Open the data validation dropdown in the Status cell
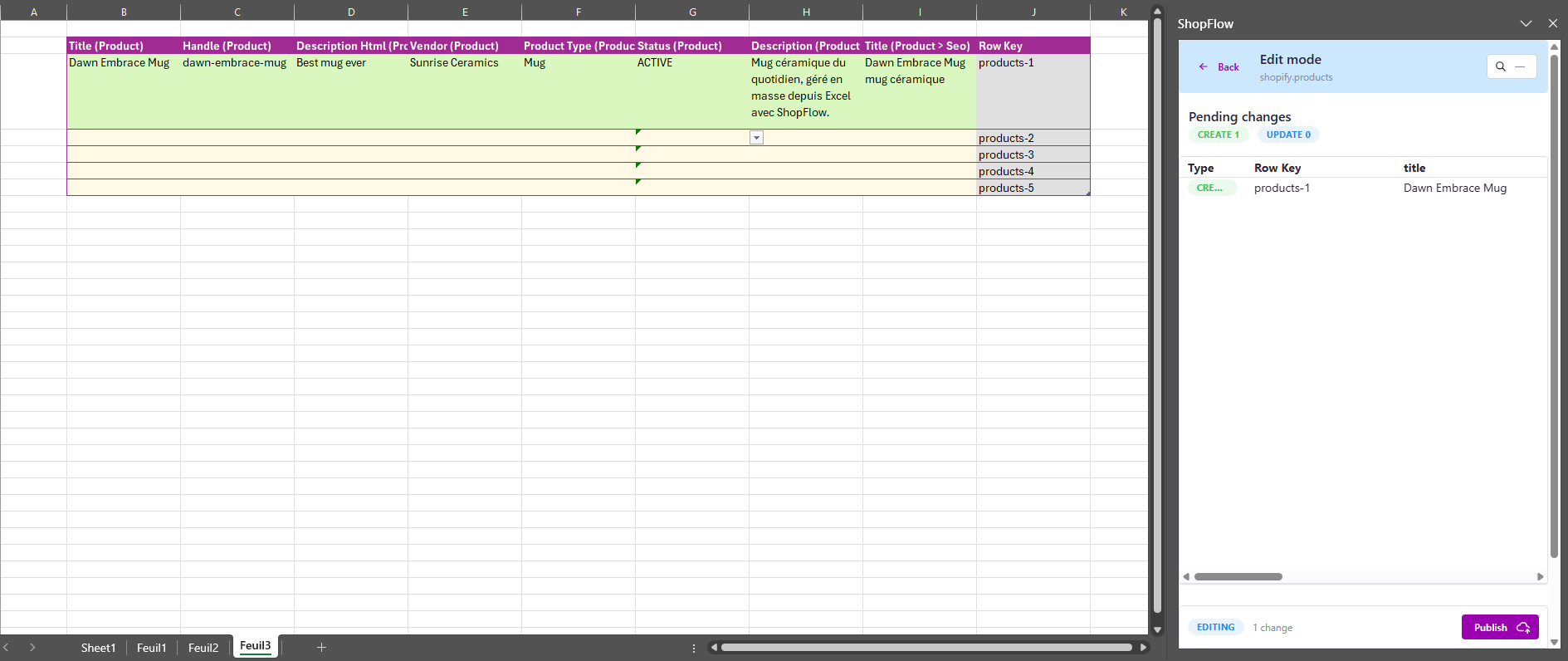This screenshot has height=661, width=1568. (x=756, y=138)
